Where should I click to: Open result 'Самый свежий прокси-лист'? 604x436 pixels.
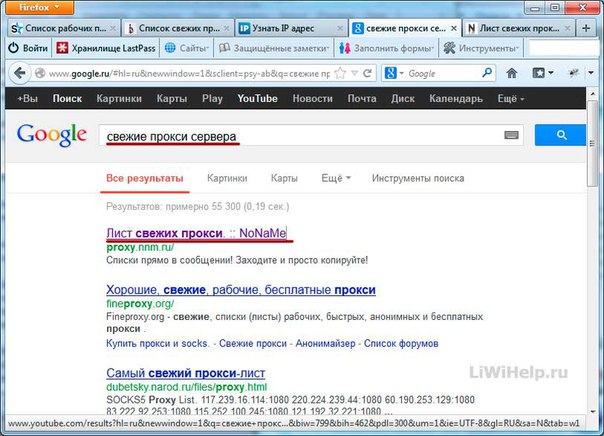pos(186,373)
